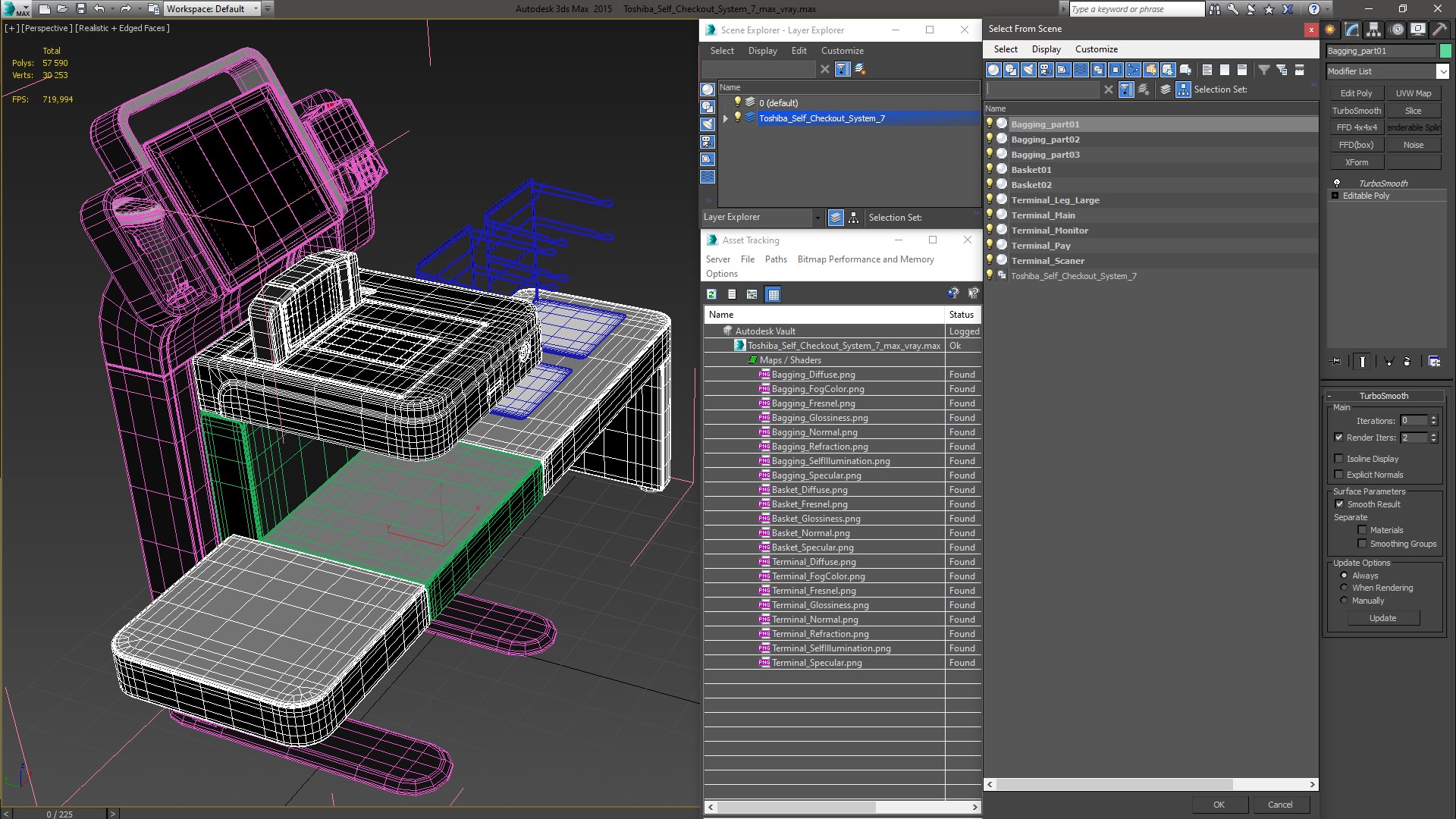Enable Isoline Display checkbox

pos(1338,459)
